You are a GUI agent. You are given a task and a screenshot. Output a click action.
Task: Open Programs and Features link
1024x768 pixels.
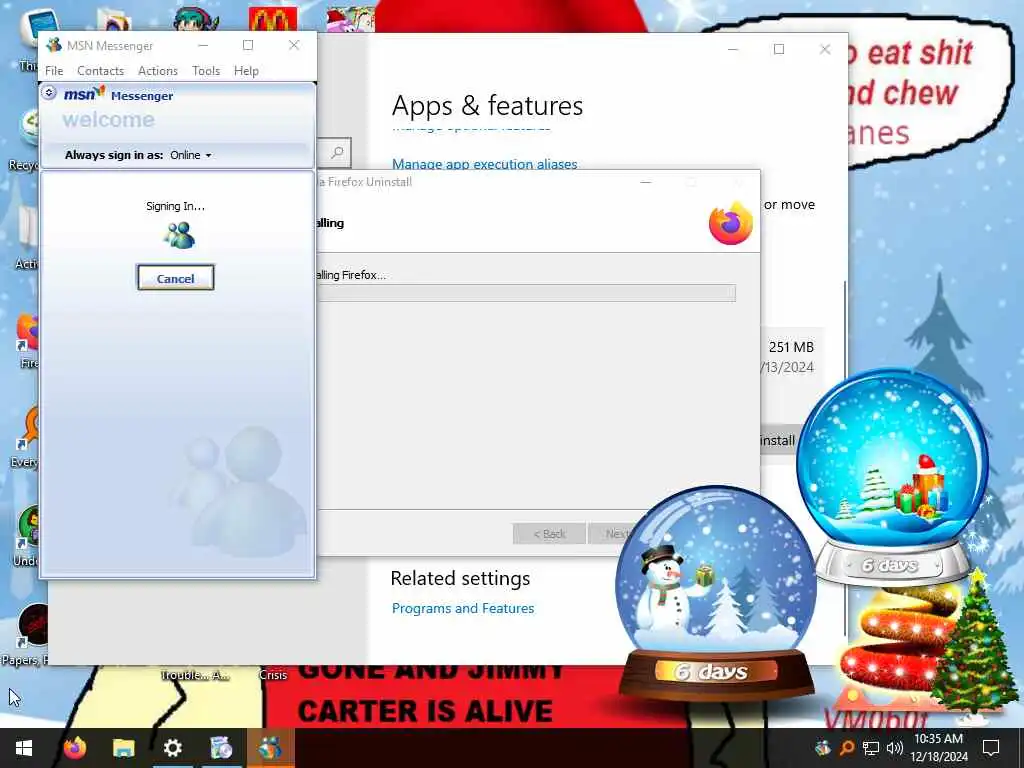click(x=463, y=608)
